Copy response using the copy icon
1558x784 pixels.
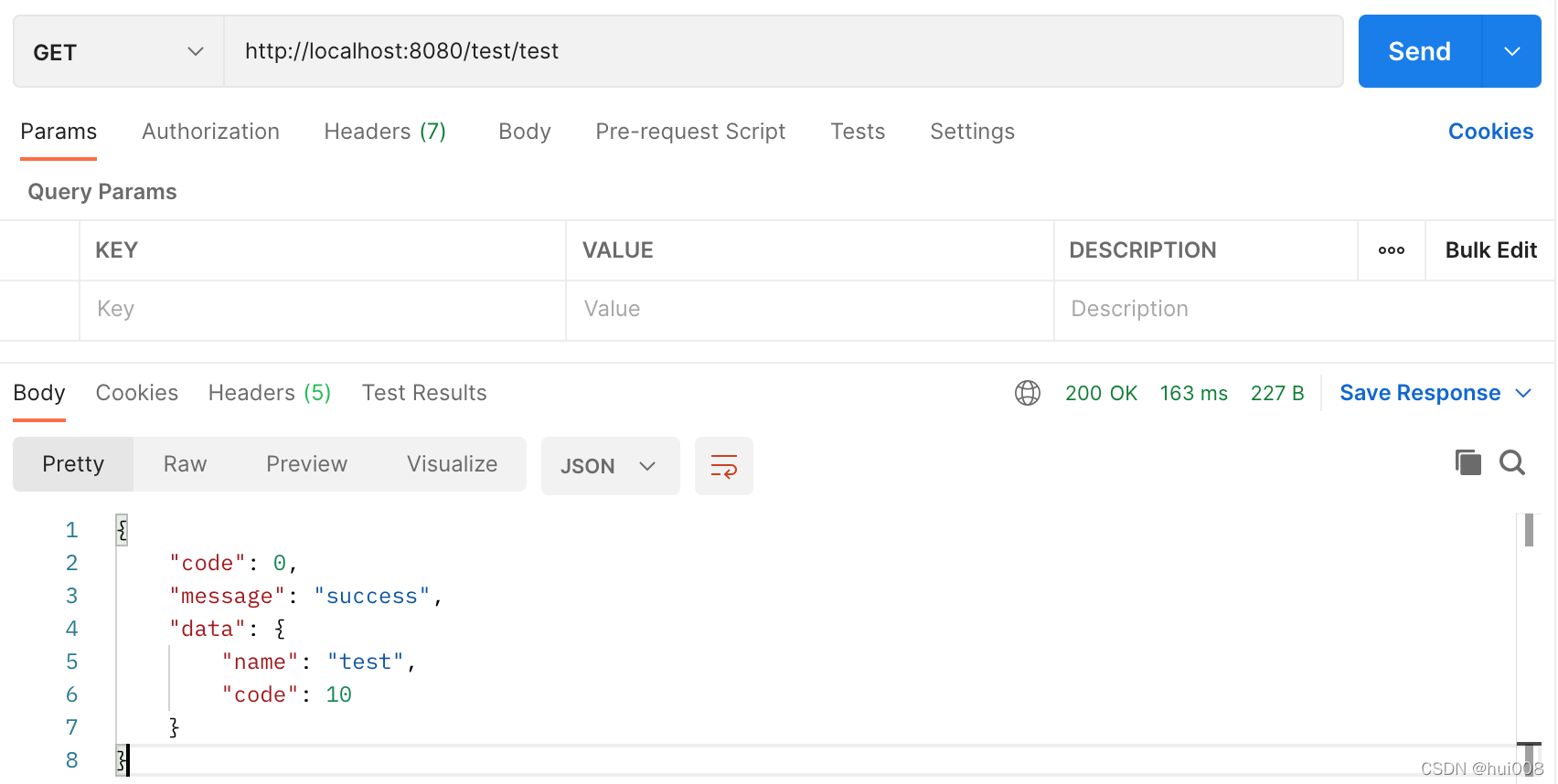[1467, 462]
